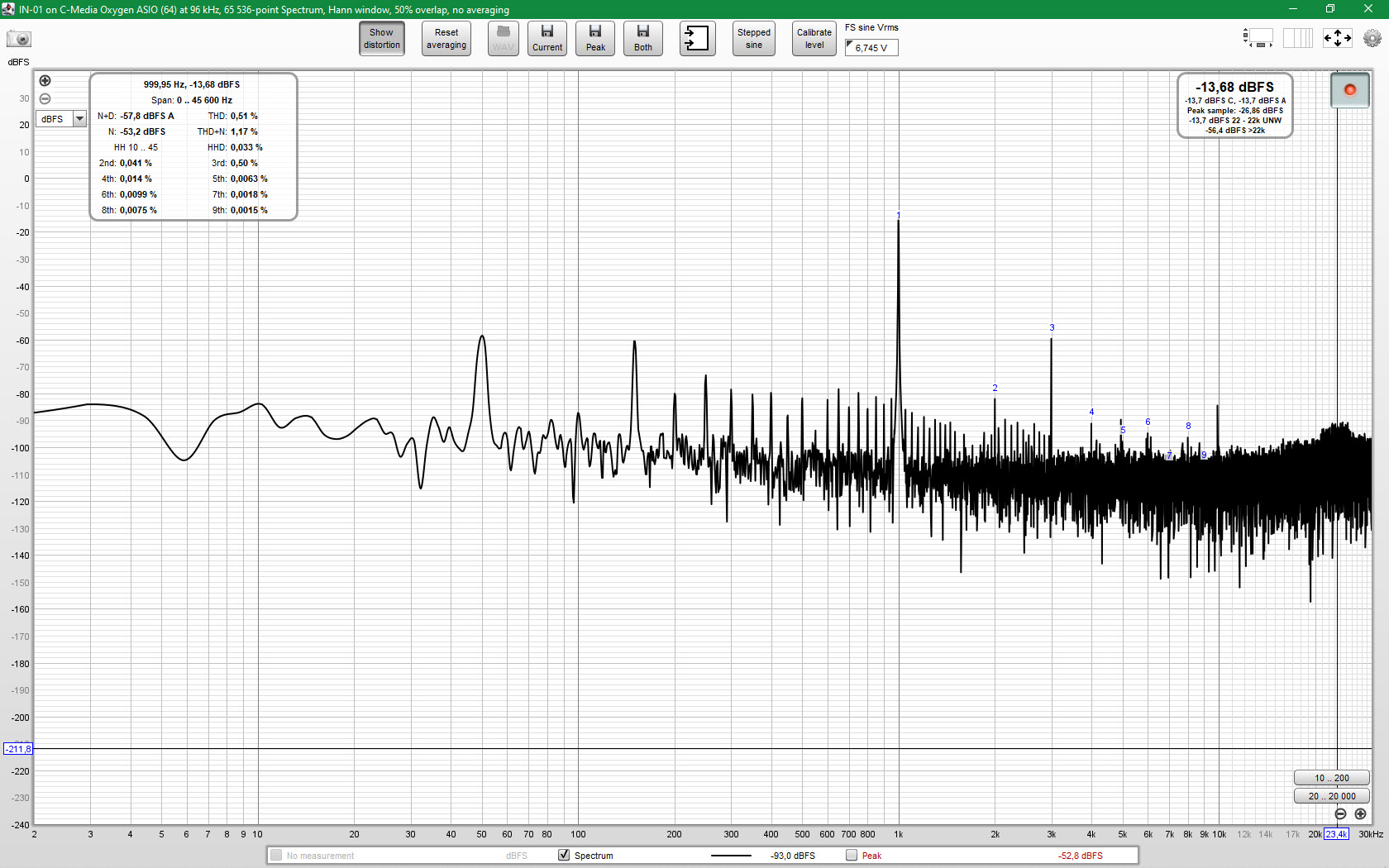1389x868 pixels.
Task: Open Stepped sine measurement
Action: [x=754, y=39]
